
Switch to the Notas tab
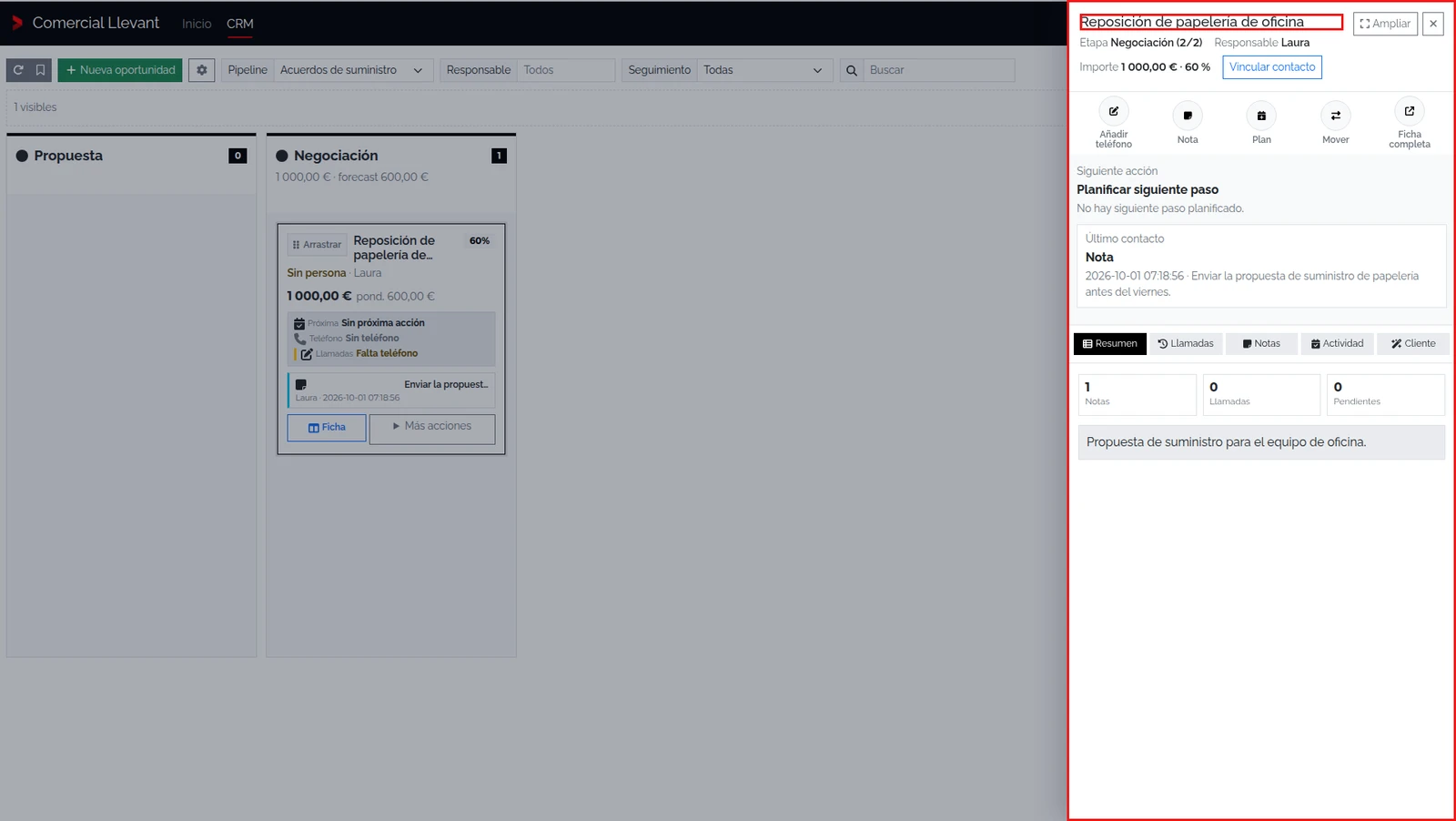pos(1261,343)
